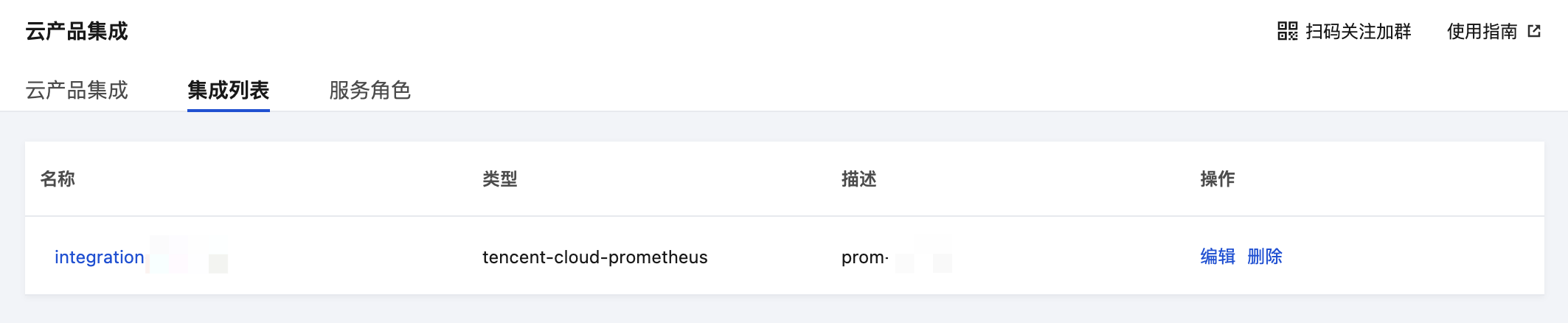Image resolution: width=1568 pixels, height=323 pixels.
Task: Select the 集成列表 tab
Action: 228,90
